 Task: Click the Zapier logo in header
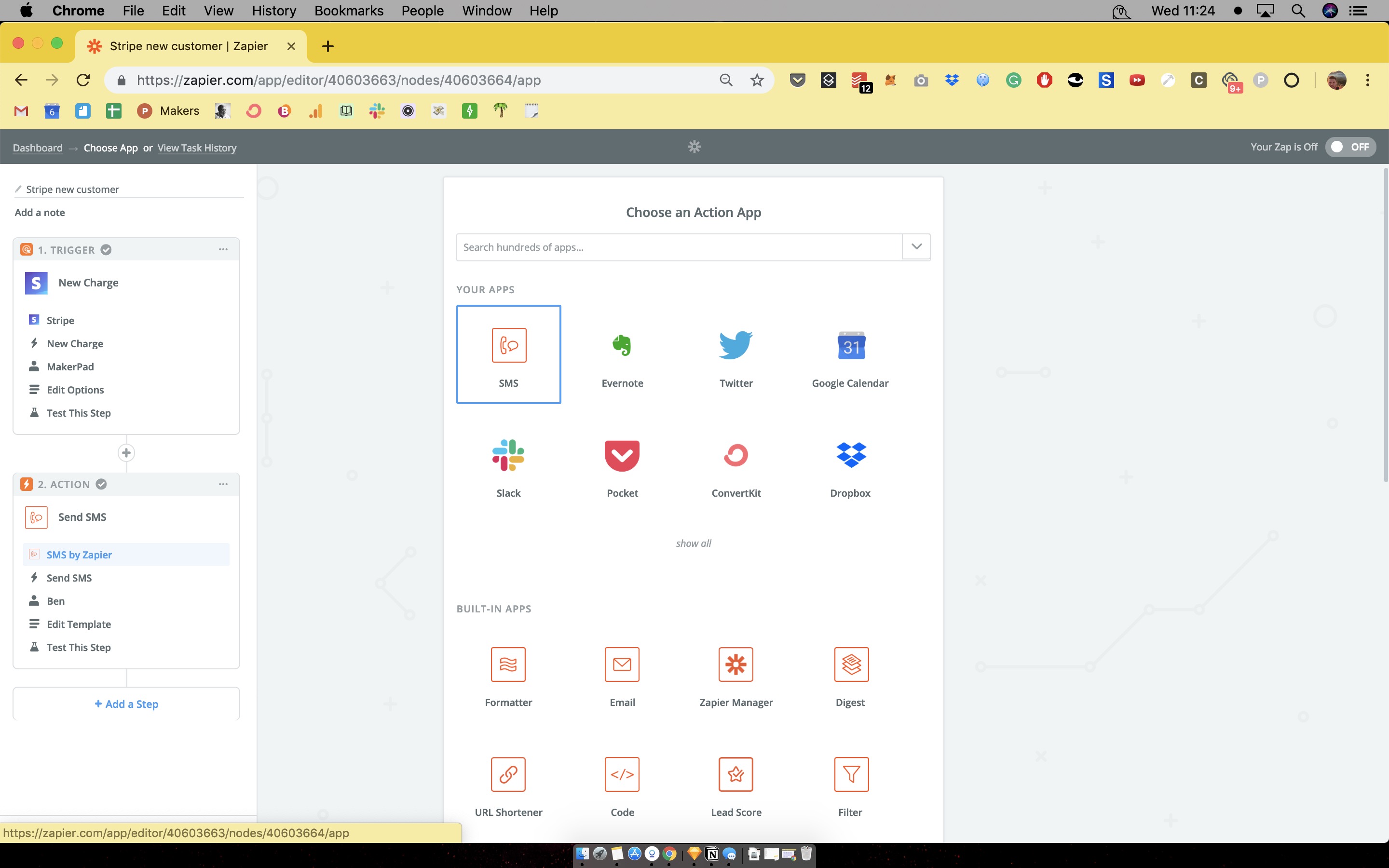(x=694, y=147)
